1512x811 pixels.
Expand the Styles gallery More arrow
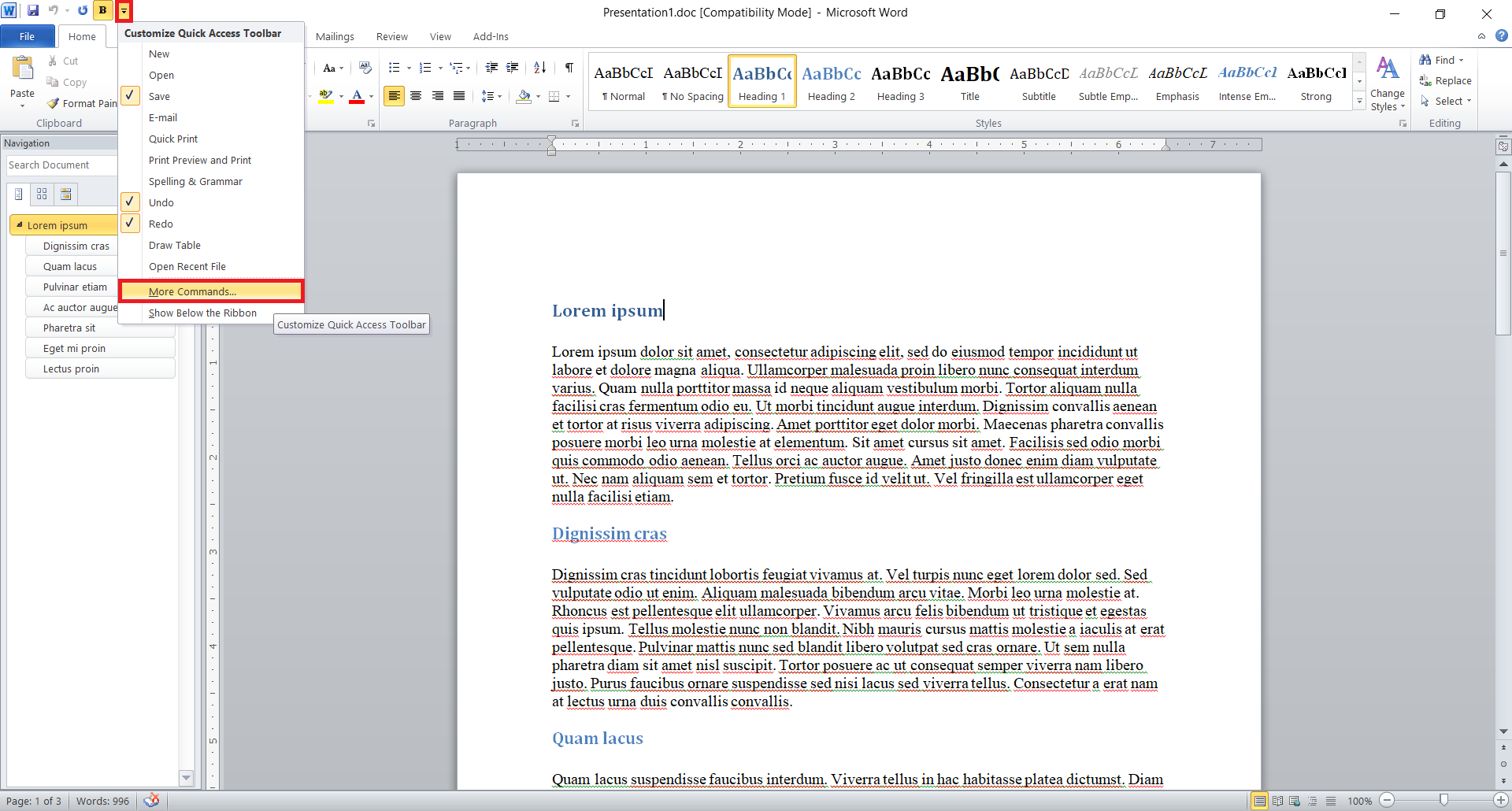[x=1359, y=101]
